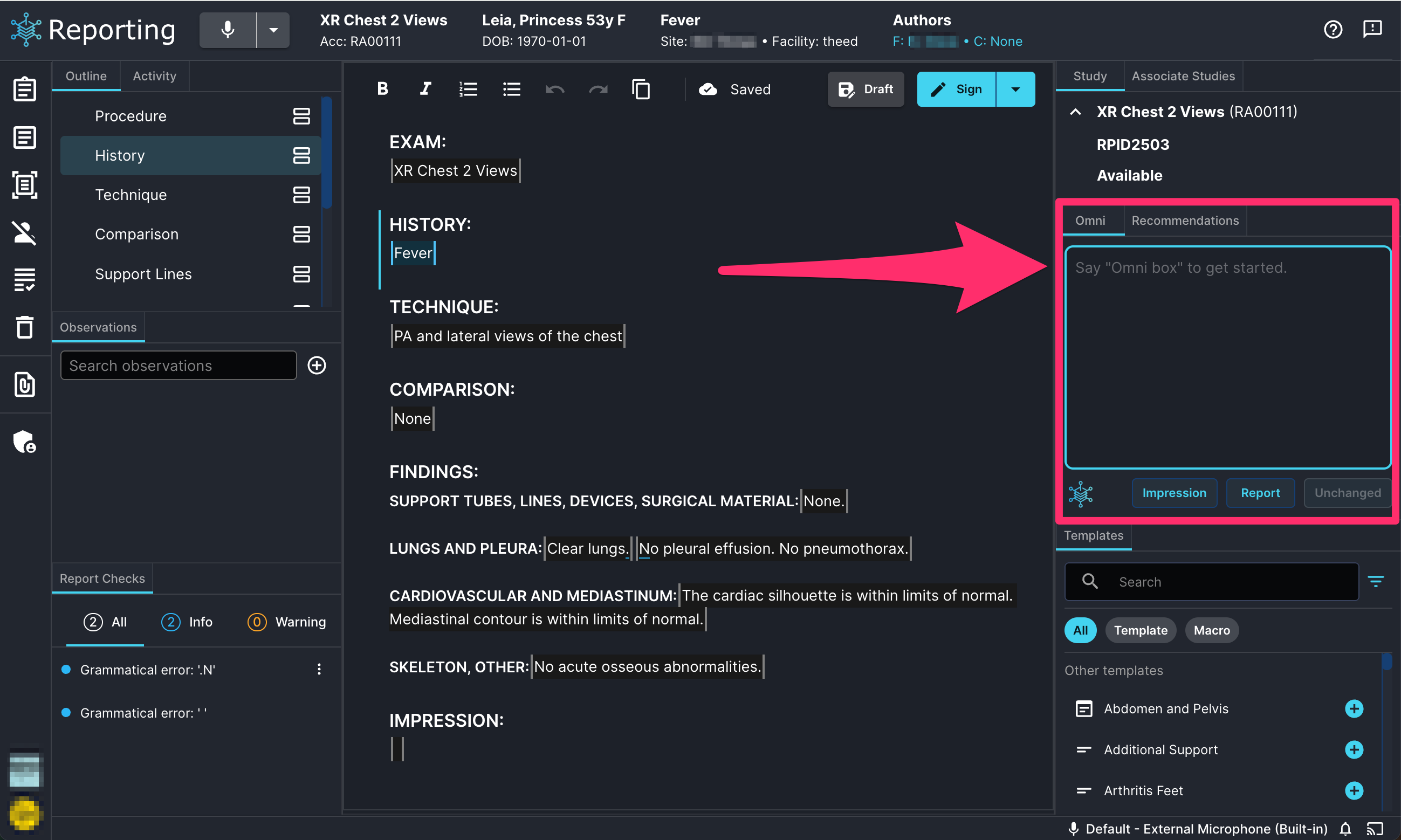Add observation with the plus circle icon
Viewport: 1401px width, 840px height.
pyautogui.click(x=317, y=365)
